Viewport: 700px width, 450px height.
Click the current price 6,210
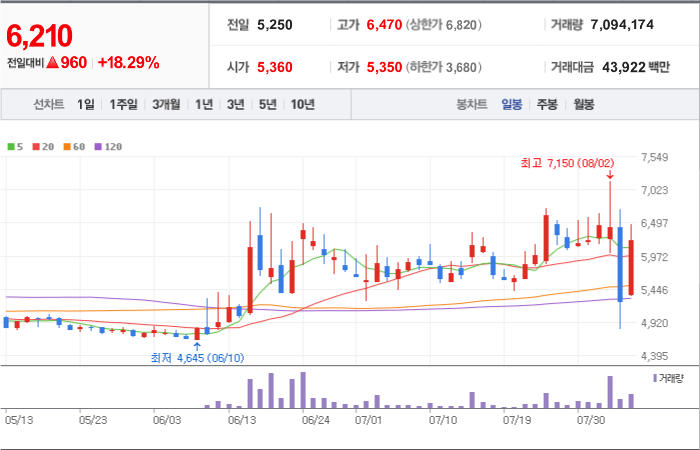[x=39, y=36]
